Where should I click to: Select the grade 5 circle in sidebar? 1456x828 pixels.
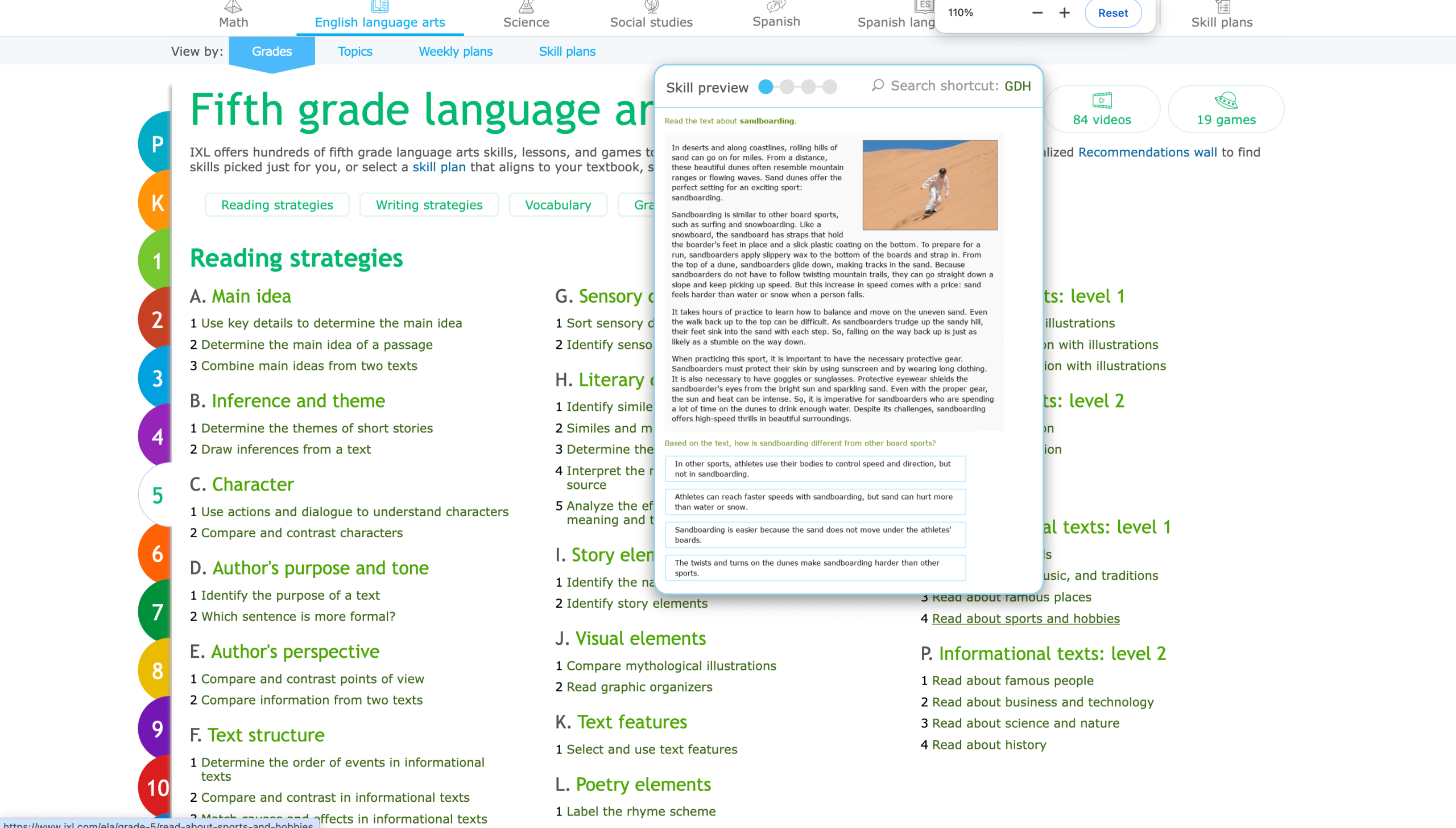(x=156, y=495)
